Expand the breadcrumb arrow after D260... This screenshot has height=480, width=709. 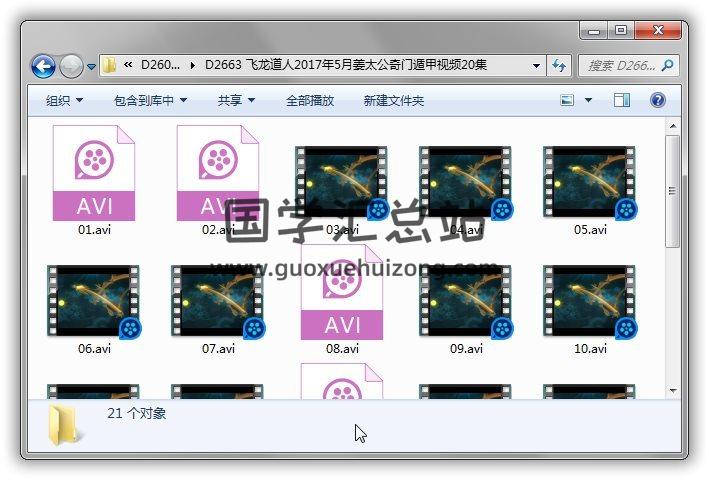click(193, 66)
